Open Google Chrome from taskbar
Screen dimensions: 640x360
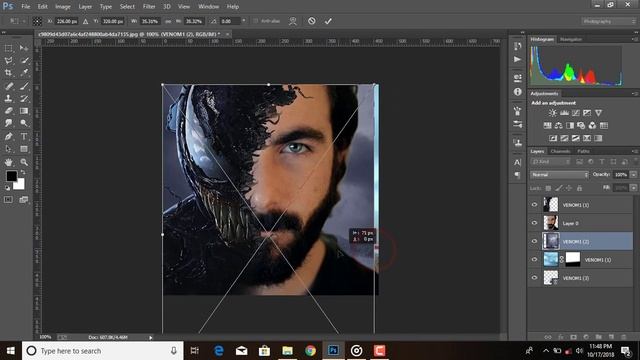click(310, 351)
